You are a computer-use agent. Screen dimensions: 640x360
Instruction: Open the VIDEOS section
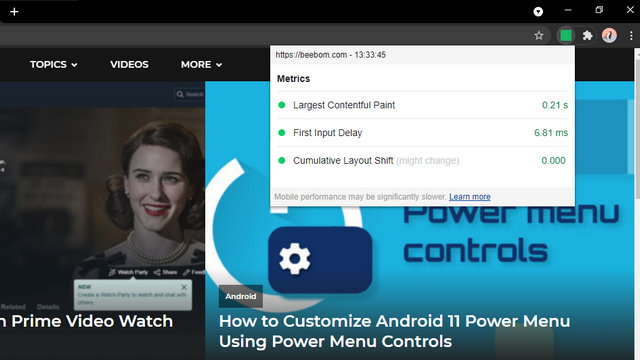129,64
